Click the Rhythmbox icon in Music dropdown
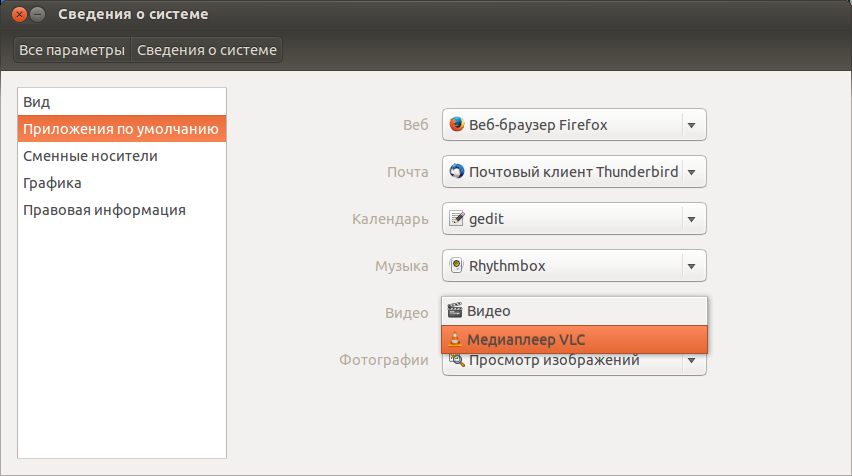Screen dimensions: 852x476 [457, 266]
